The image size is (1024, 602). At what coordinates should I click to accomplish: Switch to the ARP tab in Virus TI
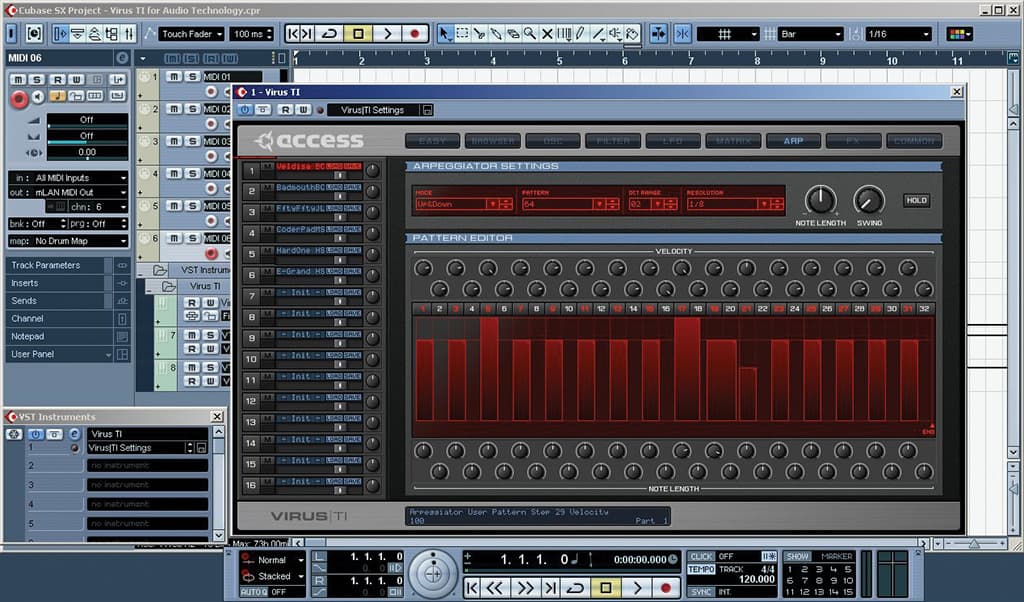[x=793, y=140]
